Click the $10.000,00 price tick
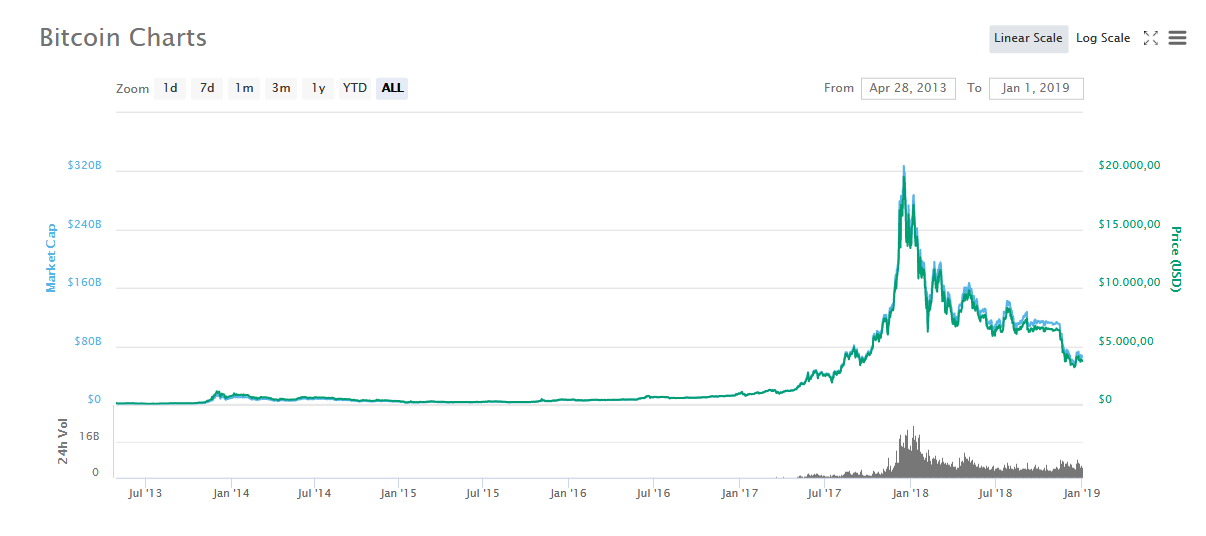The height and width of the screenshot is (536, 1206). 1129,282
